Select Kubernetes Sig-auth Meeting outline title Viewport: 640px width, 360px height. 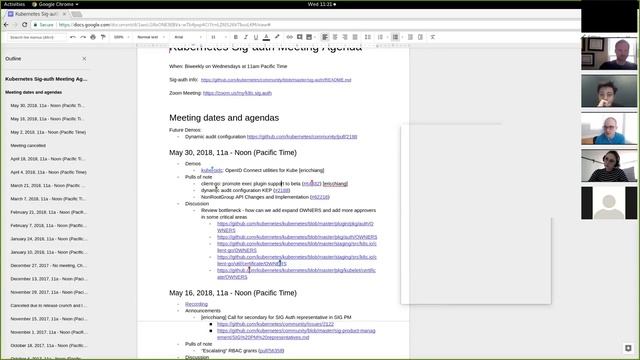click(46, 79)
